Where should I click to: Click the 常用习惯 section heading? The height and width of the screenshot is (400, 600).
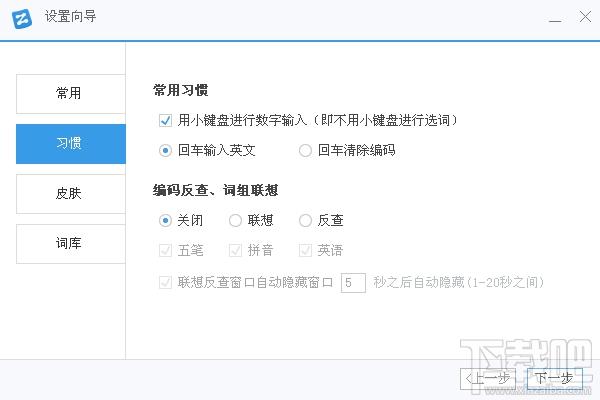[x=181, y=90]
